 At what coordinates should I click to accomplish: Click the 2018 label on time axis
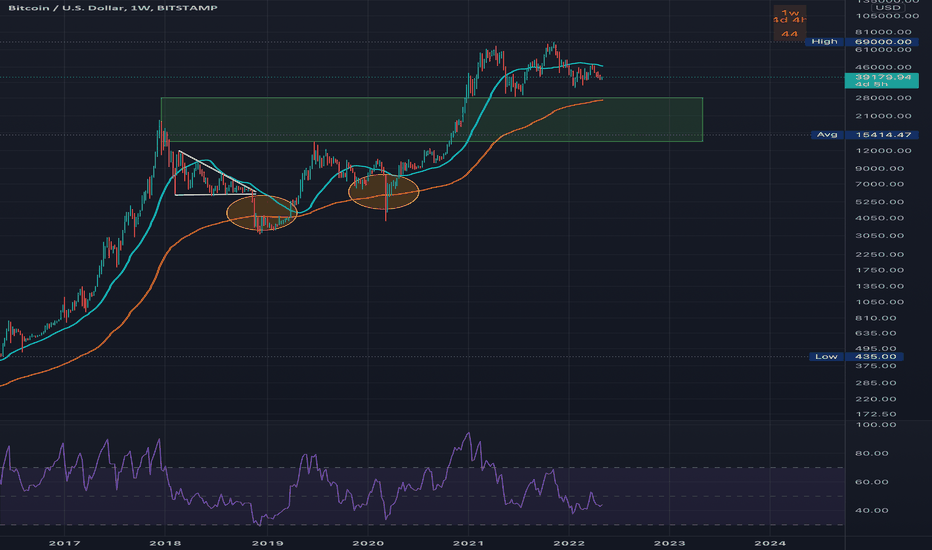coord(165,543)
